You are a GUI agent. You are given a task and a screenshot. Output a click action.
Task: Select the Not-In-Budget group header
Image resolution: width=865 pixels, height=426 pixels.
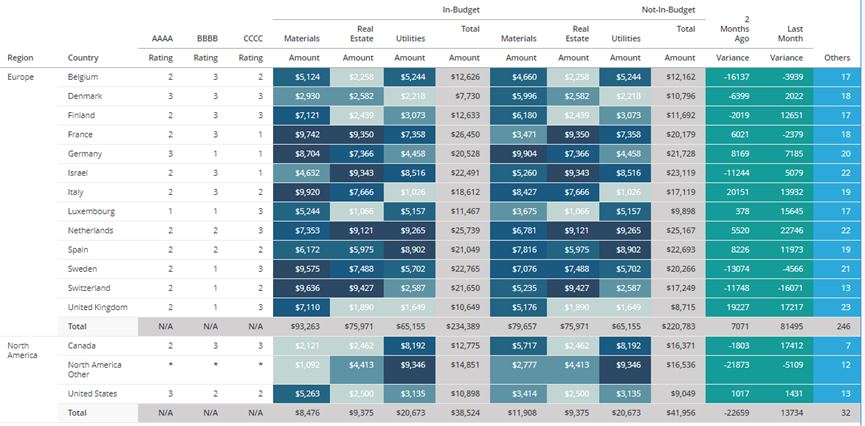(x=668, y=10)
